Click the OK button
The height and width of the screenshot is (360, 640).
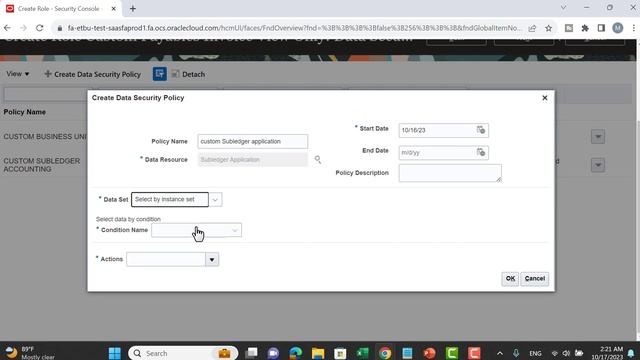pos(510,279)
